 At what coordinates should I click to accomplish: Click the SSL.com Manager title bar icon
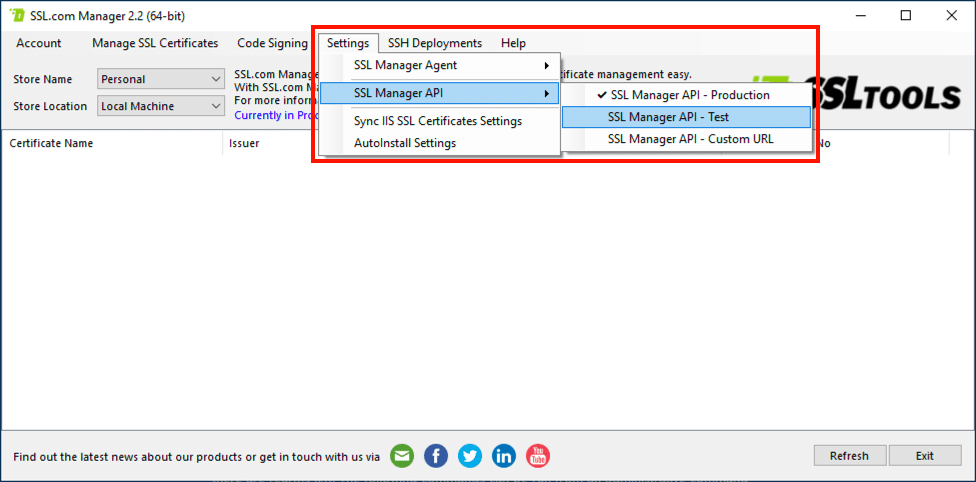pyautogui.click(x=16, y=16)
